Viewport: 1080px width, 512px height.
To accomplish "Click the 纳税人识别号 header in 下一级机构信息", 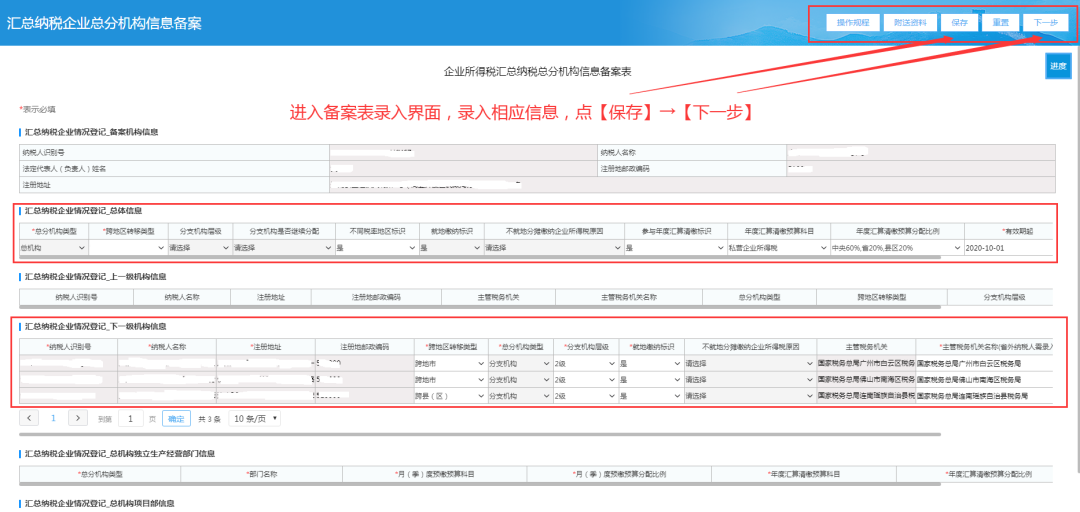I will (x=68, y=347).
